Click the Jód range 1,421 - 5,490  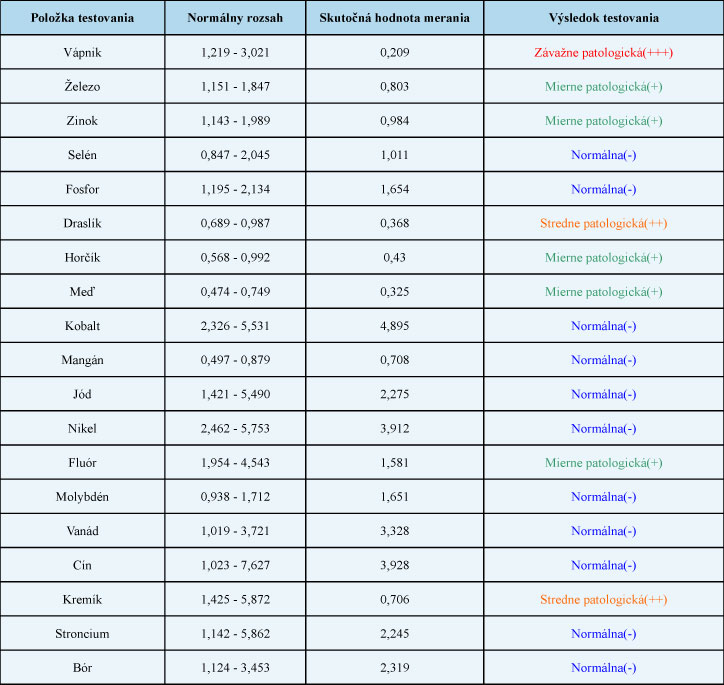click(x=235, y=394)
